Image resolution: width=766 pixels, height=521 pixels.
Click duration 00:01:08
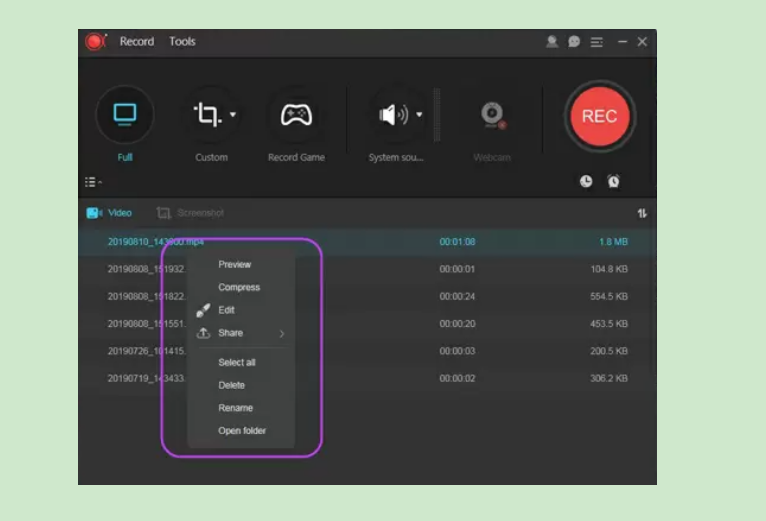coord(457,242)
